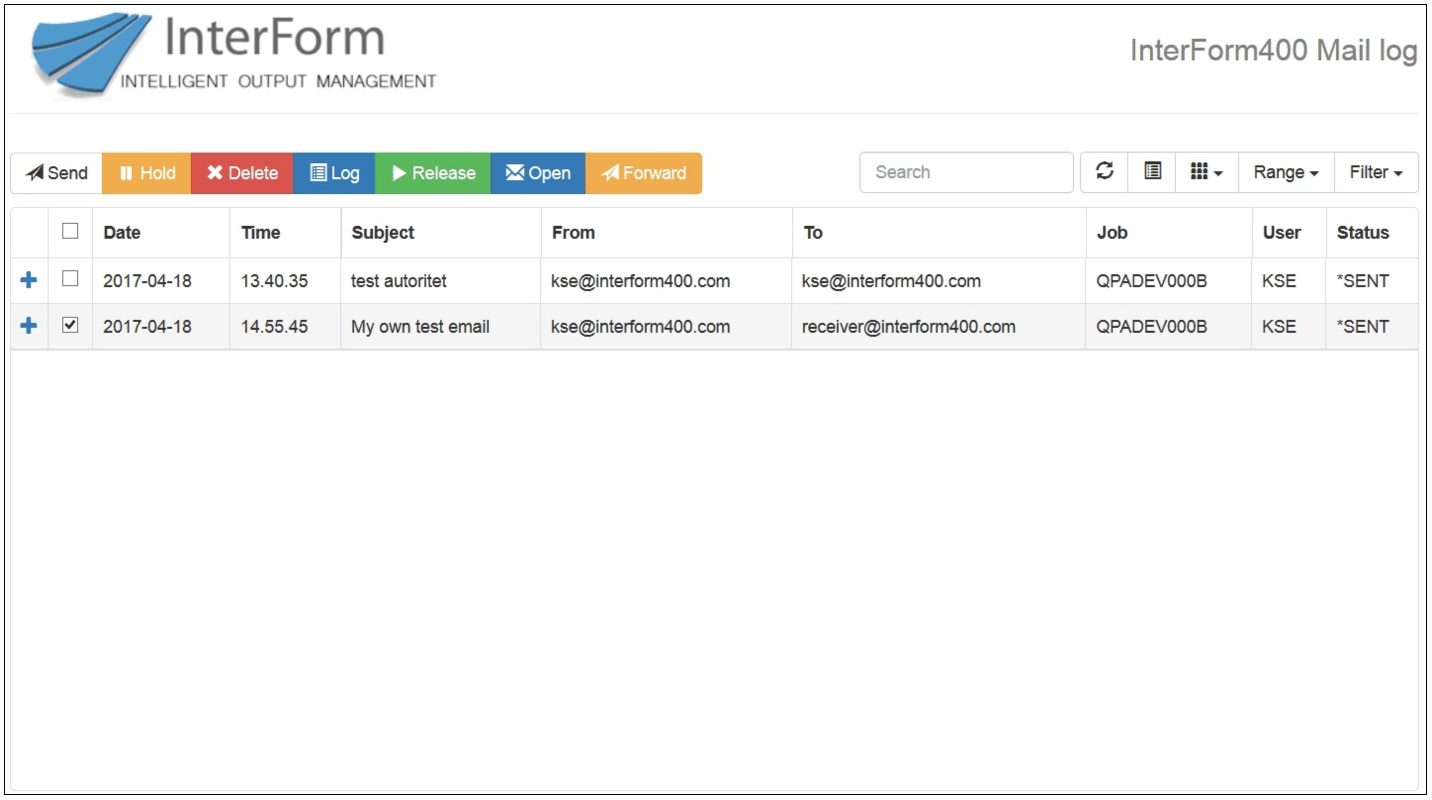Click the time cell 14.55.45

tap(285, 327)
